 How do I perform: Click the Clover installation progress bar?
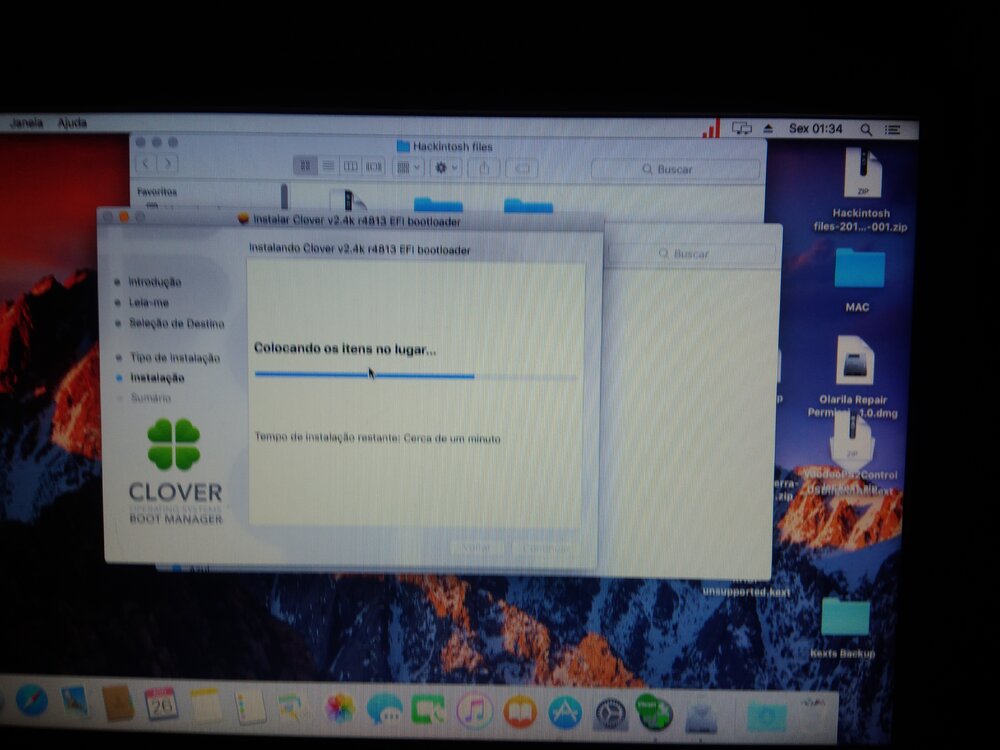(415, 376)
